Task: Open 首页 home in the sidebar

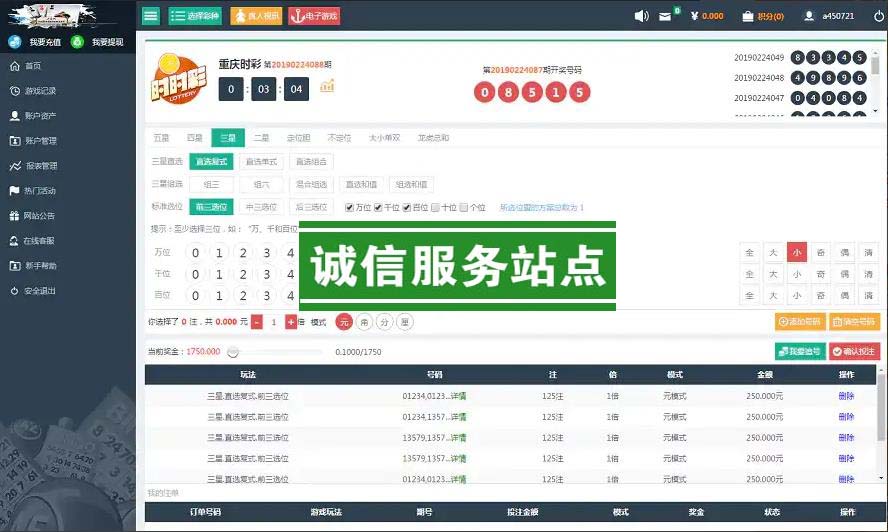Action: pyautogui.click(x=33, y=66)
